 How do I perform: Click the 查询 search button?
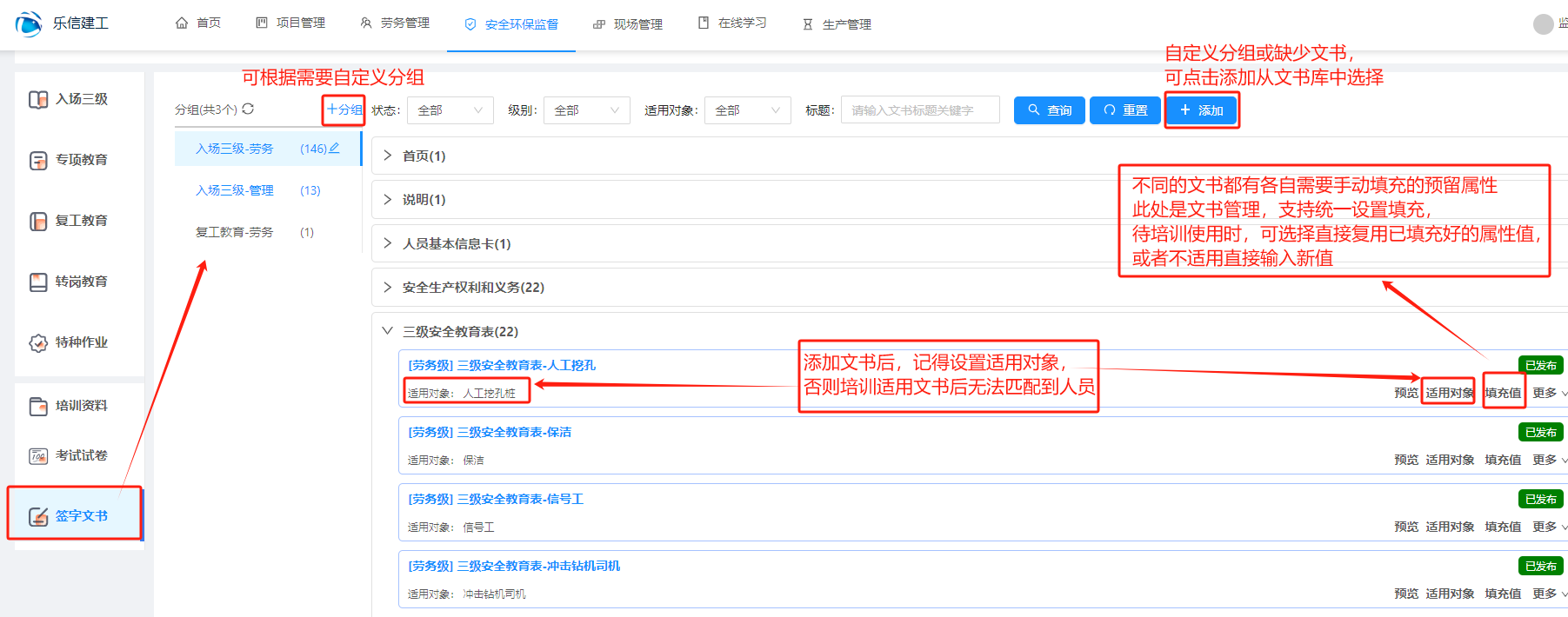coord(1049,110)
